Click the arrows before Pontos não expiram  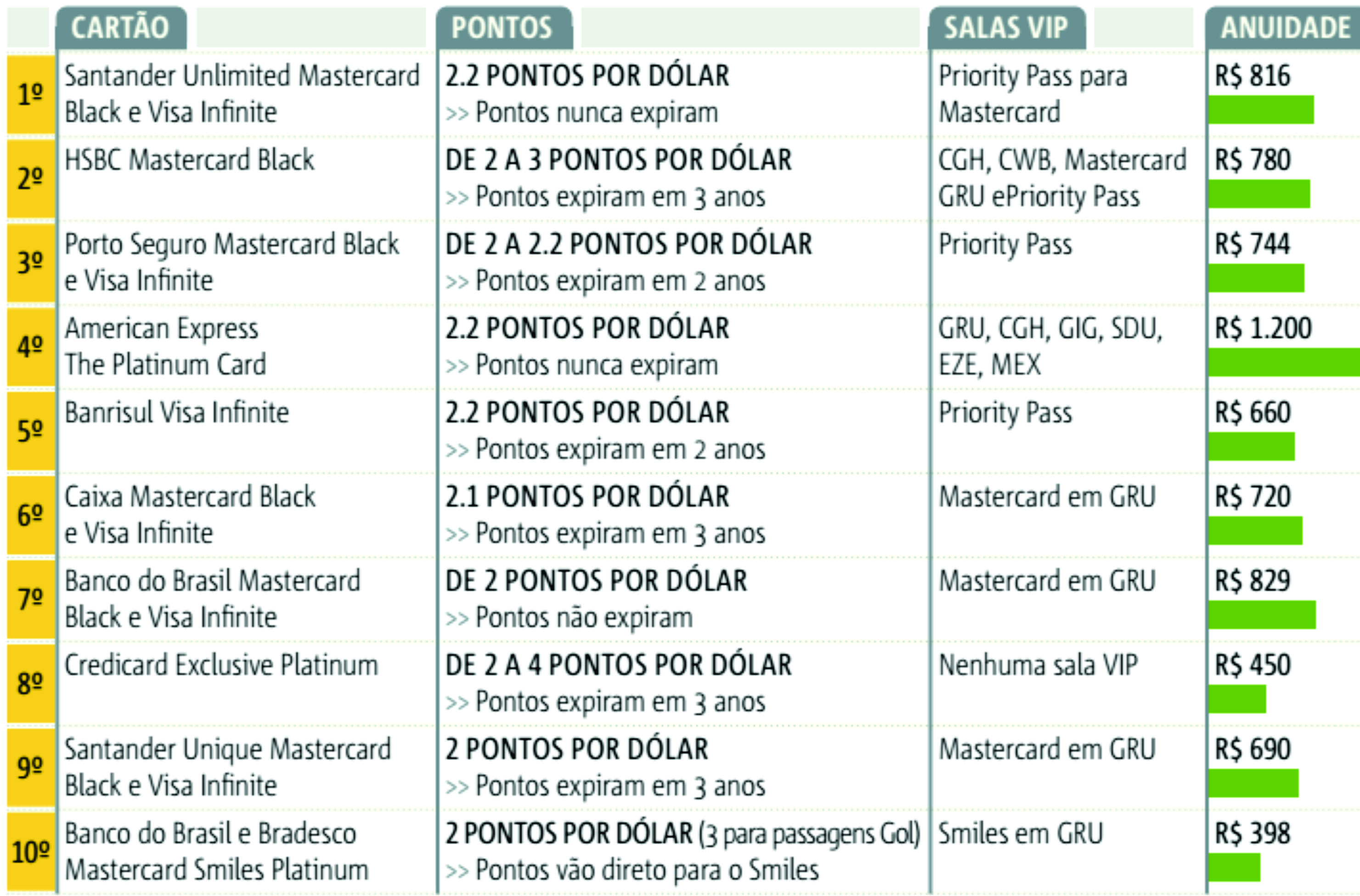[x=457, y=619]
